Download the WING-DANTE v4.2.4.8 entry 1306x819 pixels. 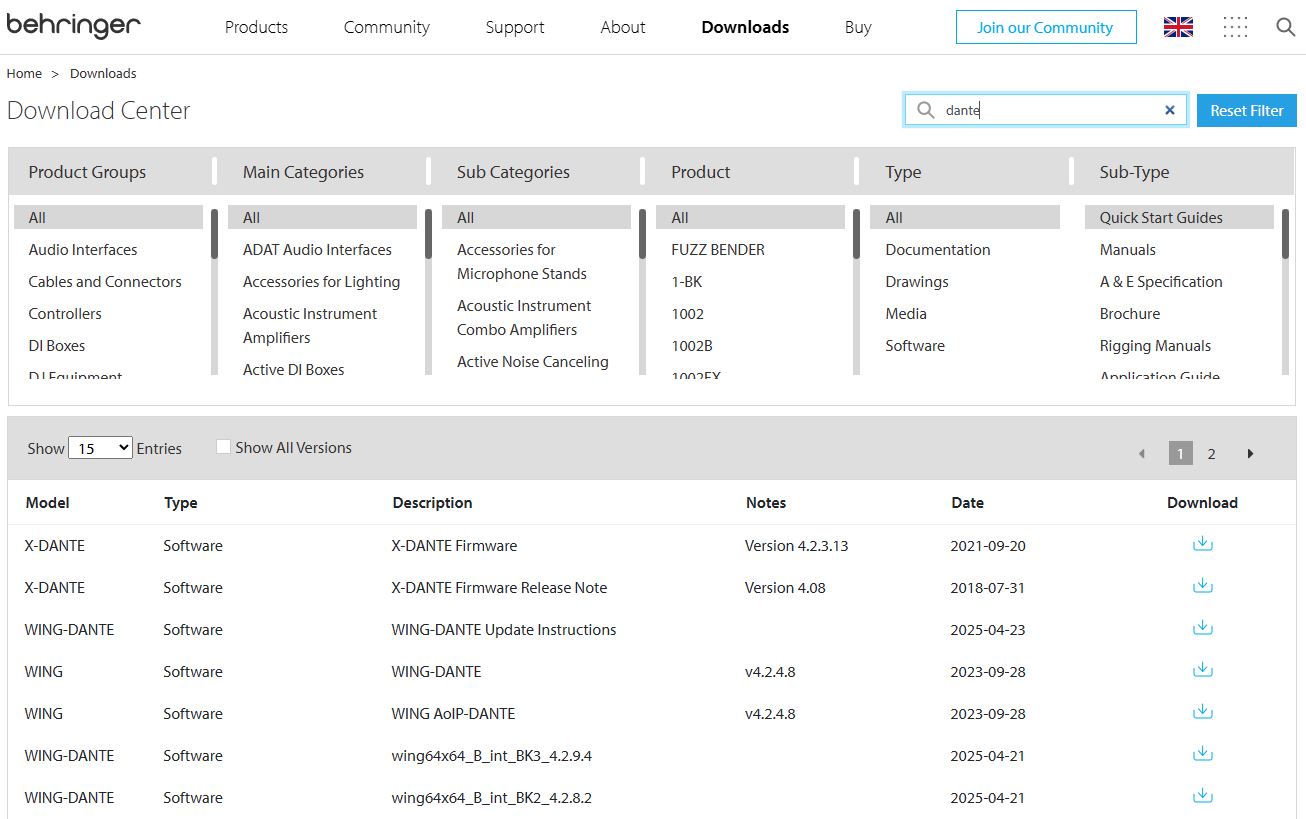tap(1203, 670)
